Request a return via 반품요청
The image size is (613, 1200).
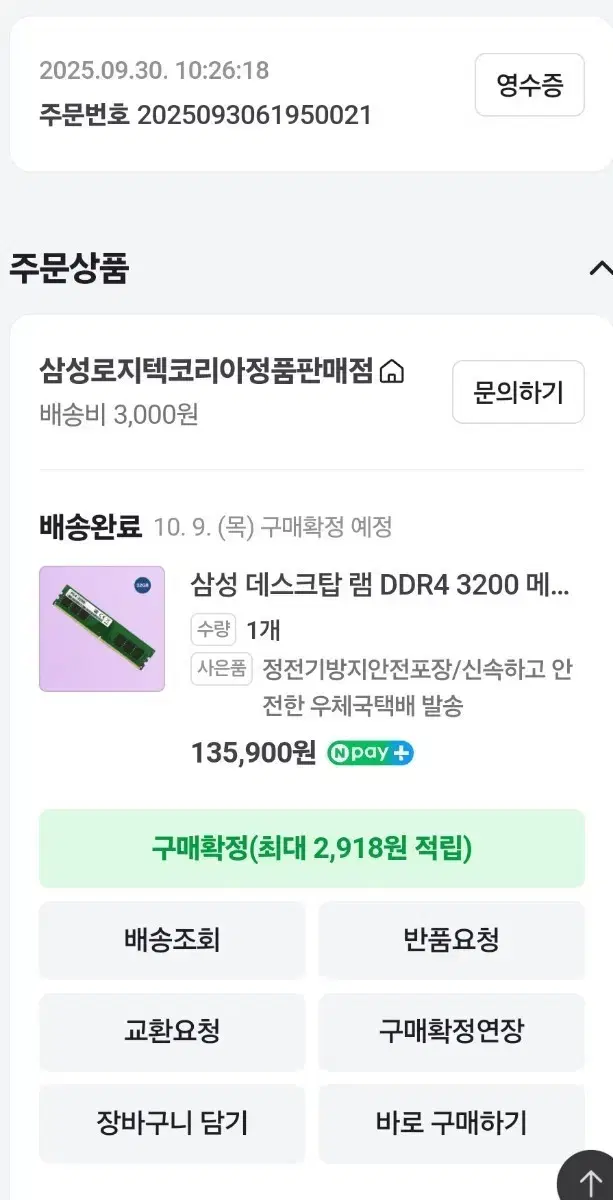click(x=451, y=940)
